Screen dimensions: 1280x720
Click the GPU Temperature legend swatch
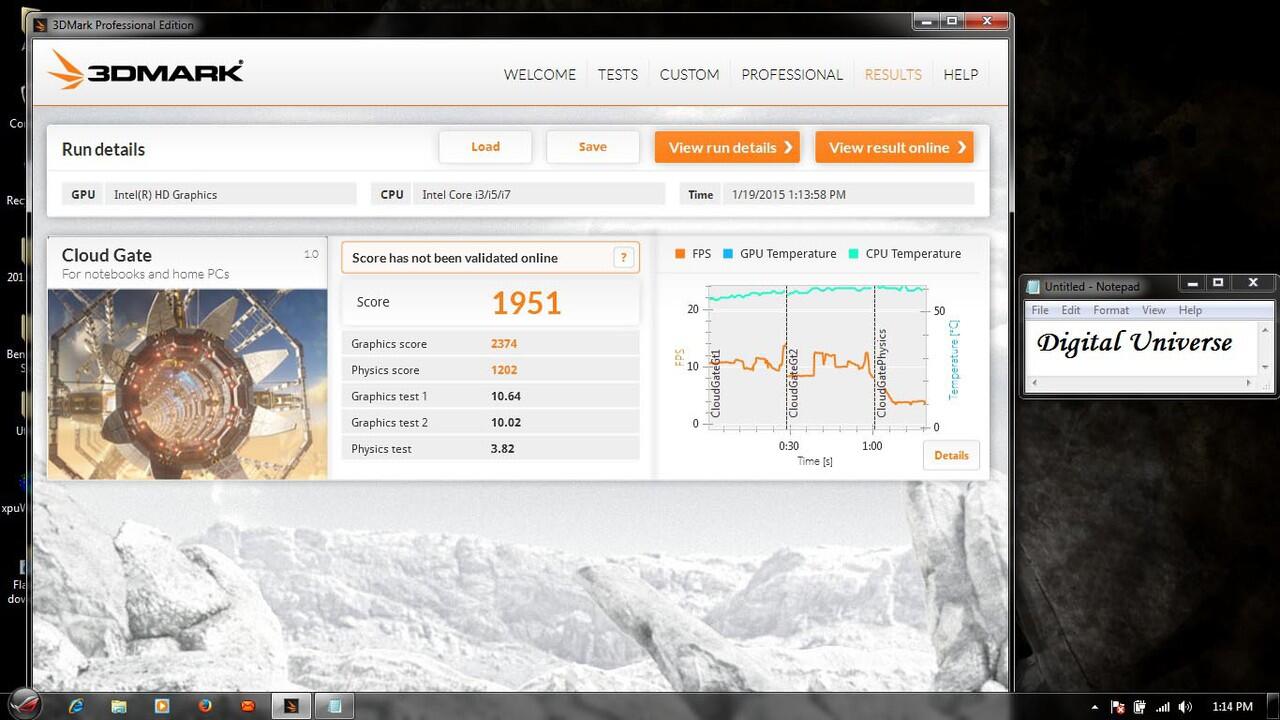click(x=728, y=254)
